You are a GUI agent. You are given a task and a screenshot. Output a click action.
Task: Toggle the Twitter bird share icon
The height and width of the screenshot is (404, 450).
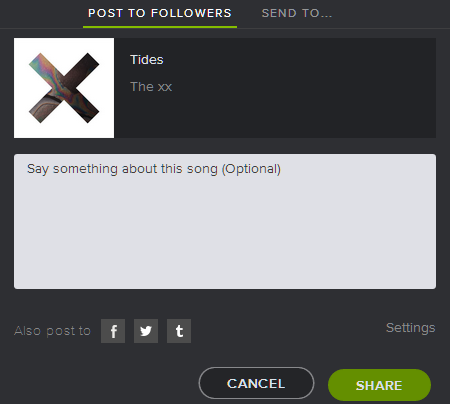click(x=146, y=331)
